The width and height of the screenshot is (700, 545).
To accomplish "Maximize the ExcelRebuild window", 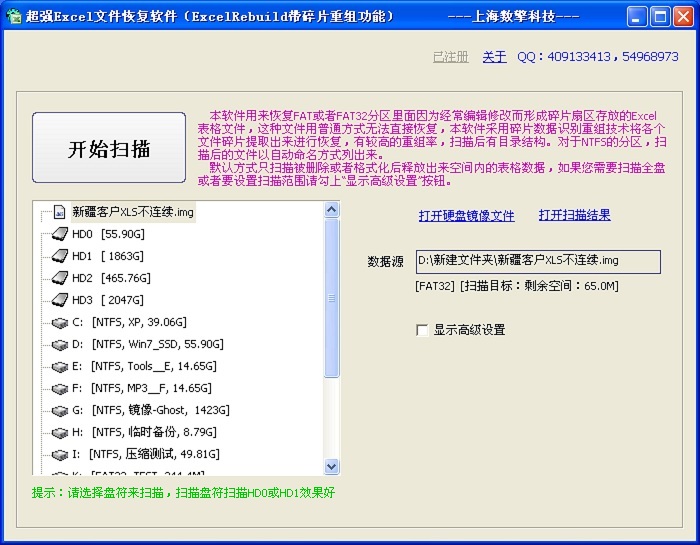I will pos(660,17).
